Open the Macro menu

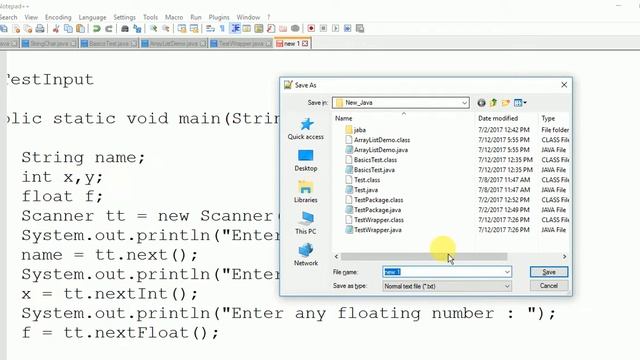point(174,17)
